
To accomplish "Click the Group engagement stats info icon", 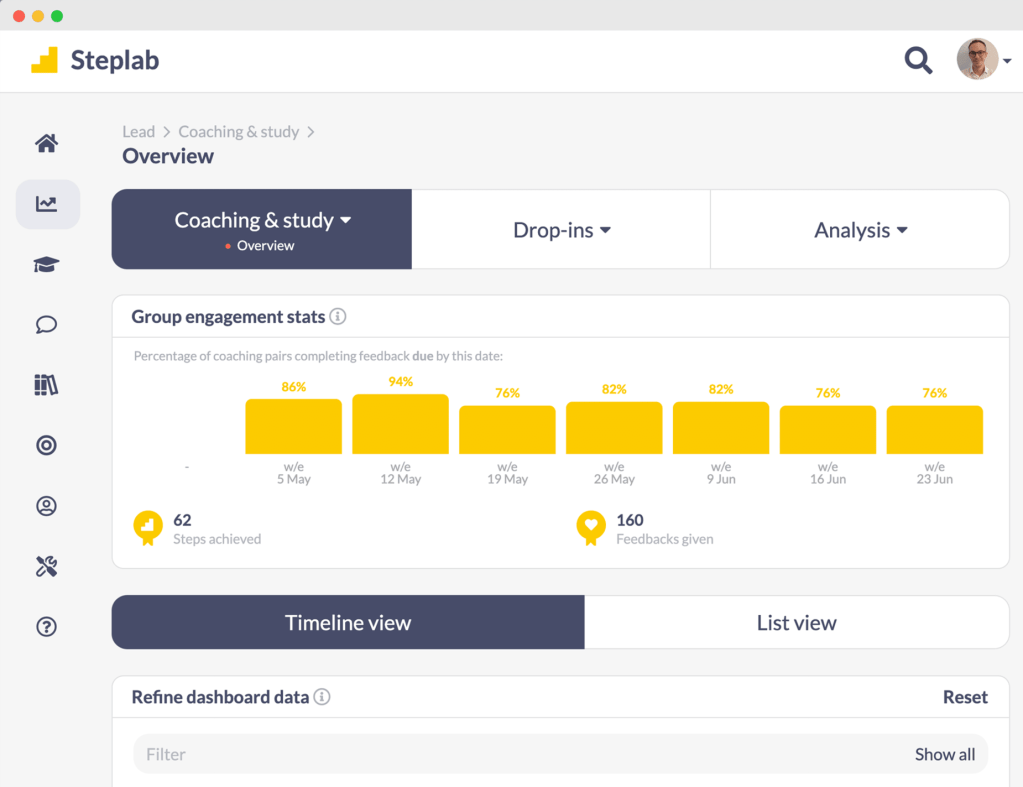I will click(x=338, y=316).
